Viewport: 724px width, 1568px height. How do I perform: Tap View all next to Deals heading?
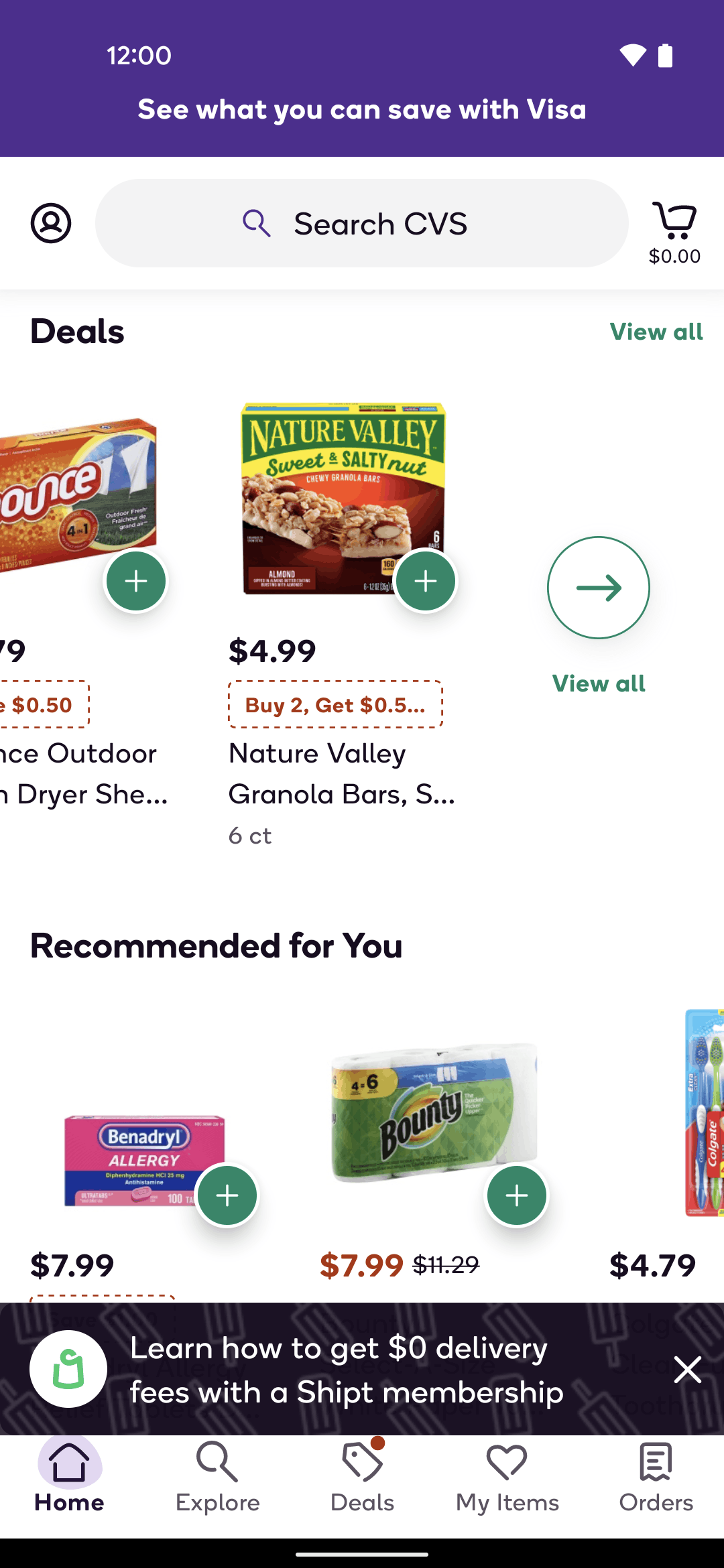[656, 332]
